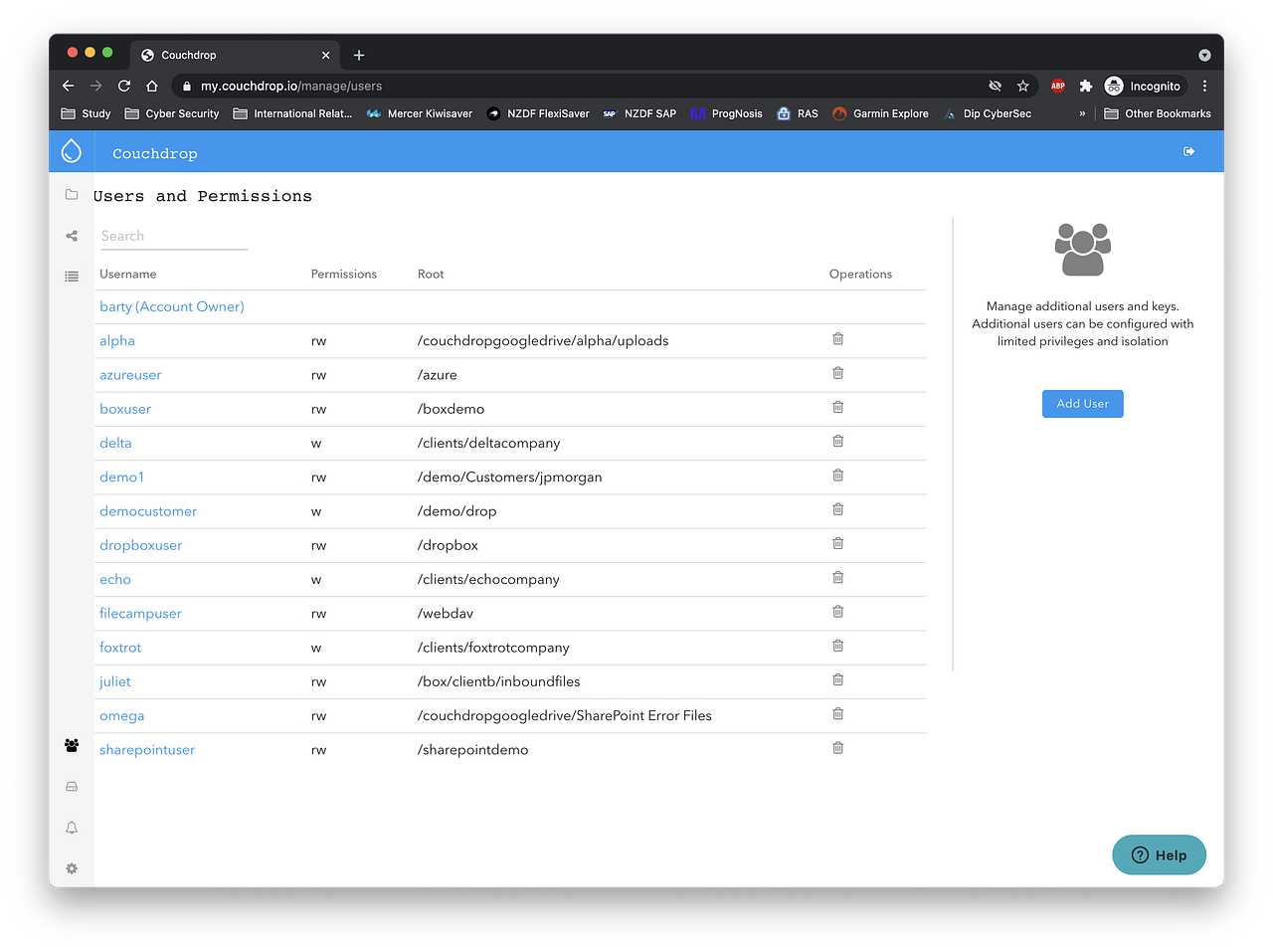Expand hidden bookmarks with the chevron

point(1081,113)
